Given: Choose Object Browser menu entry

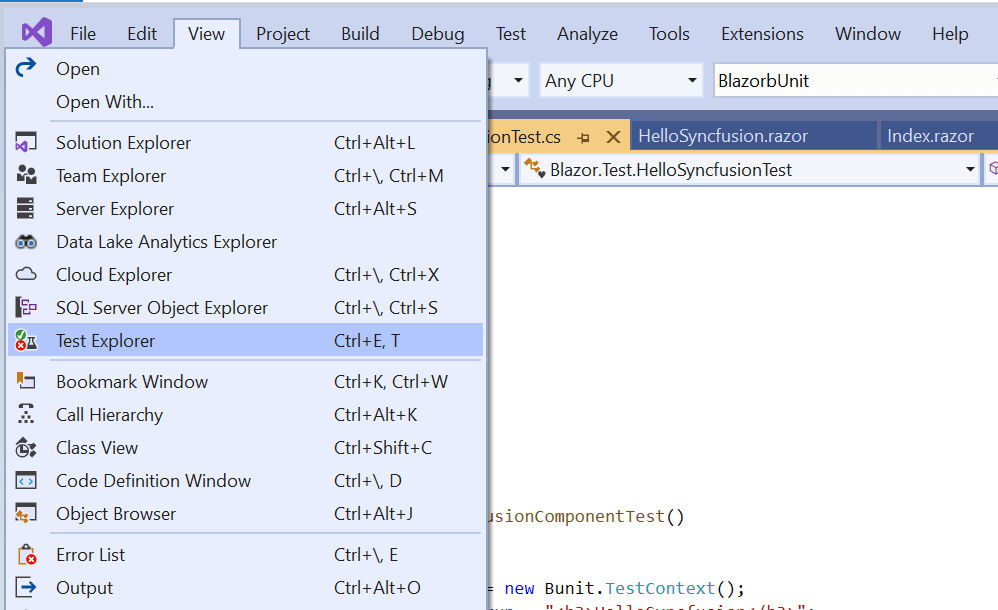Looking at the screenshot, I should coord(245,514).
